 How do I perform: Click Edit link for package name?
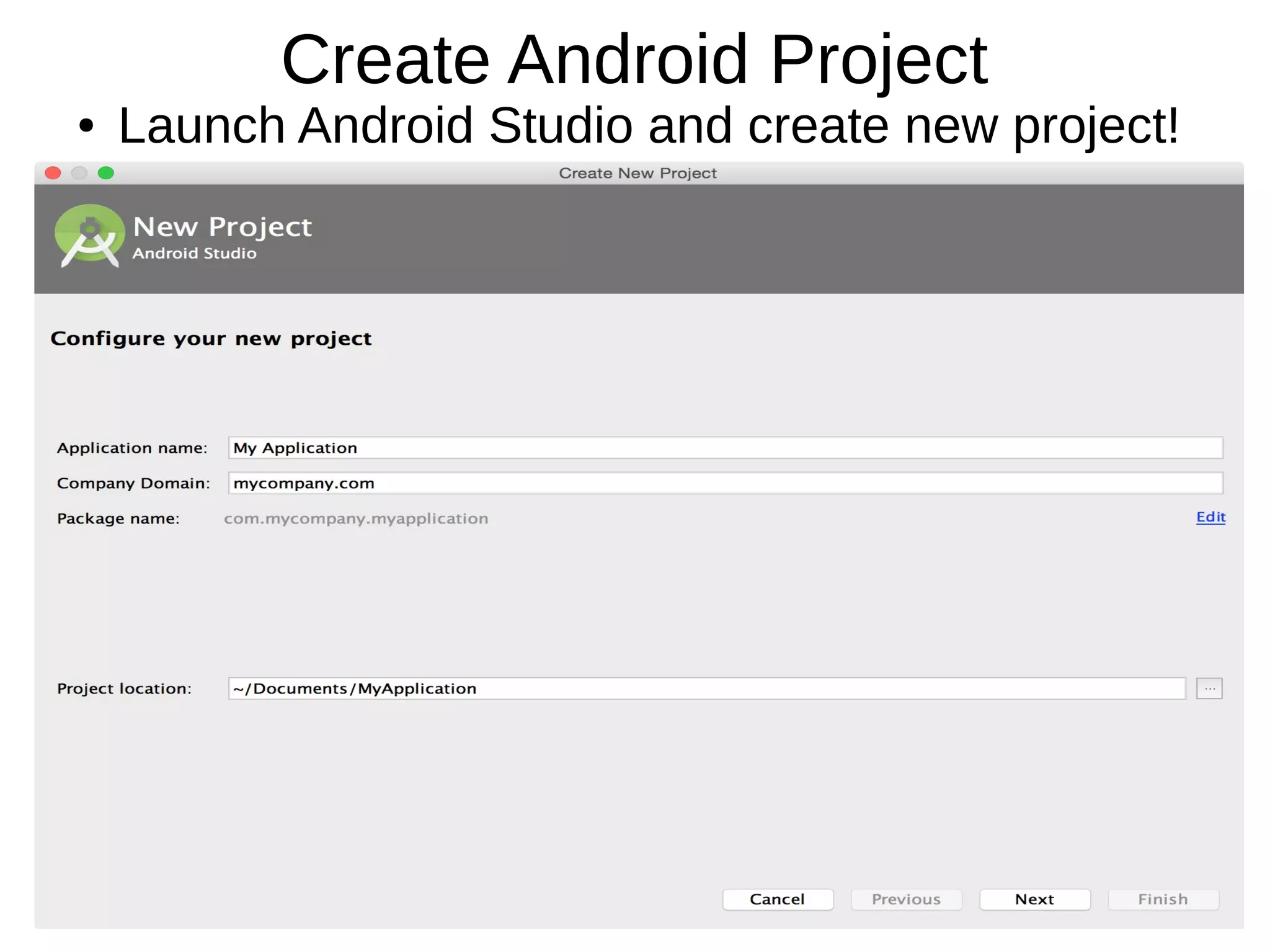[1210, 517]
